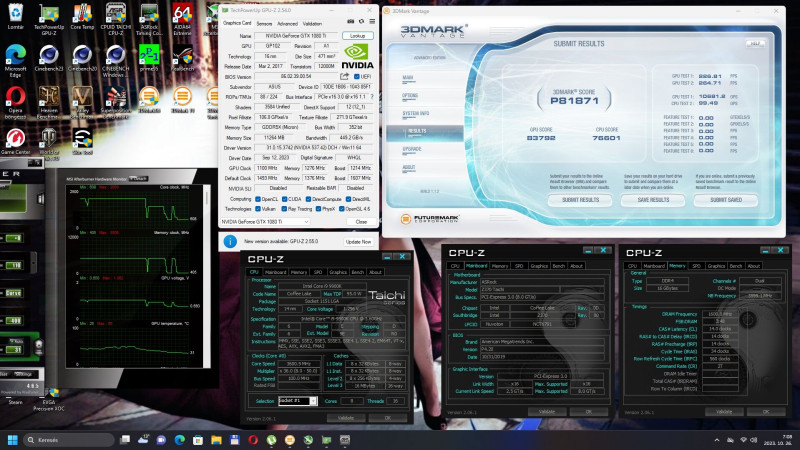Launch TechPowerUp GPU-Z desktop shortcut
Screen dimensions: 800x450
coord(49,20)
